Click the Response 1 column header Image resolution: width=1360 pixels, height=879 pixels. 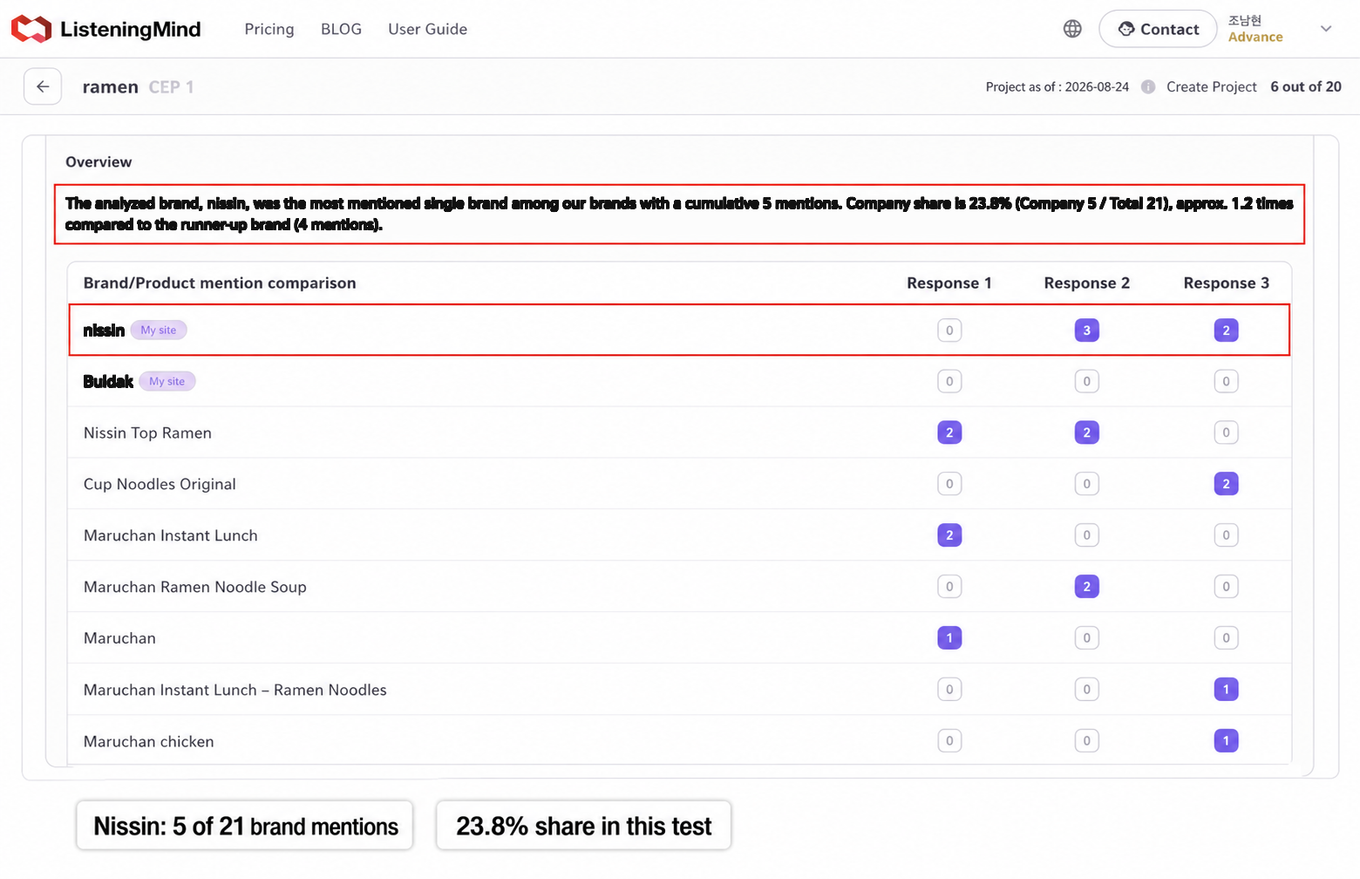[x=949, y=283]
